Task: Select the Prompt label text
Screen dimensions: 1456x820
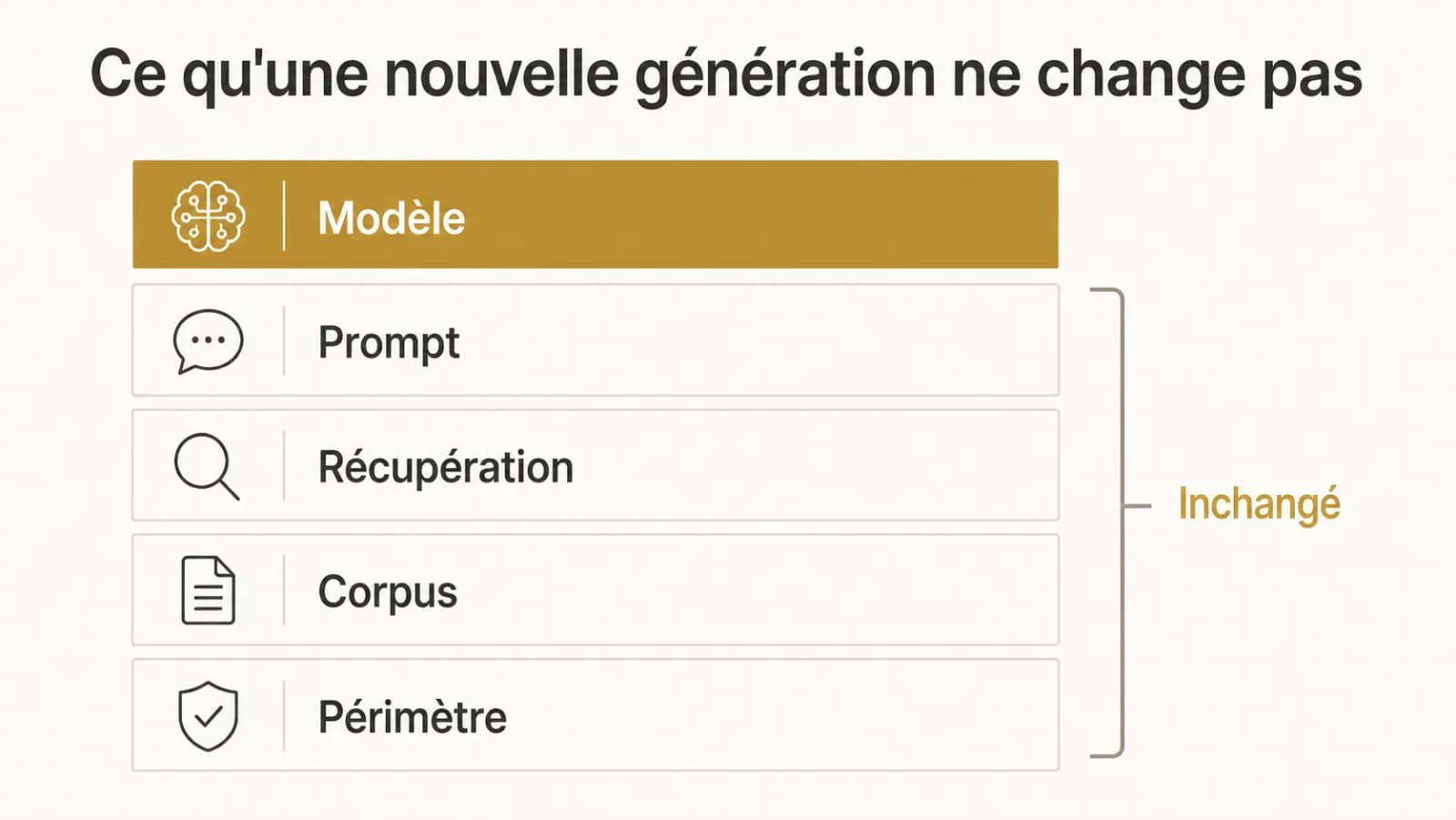Action: click(x=389, y=344)
